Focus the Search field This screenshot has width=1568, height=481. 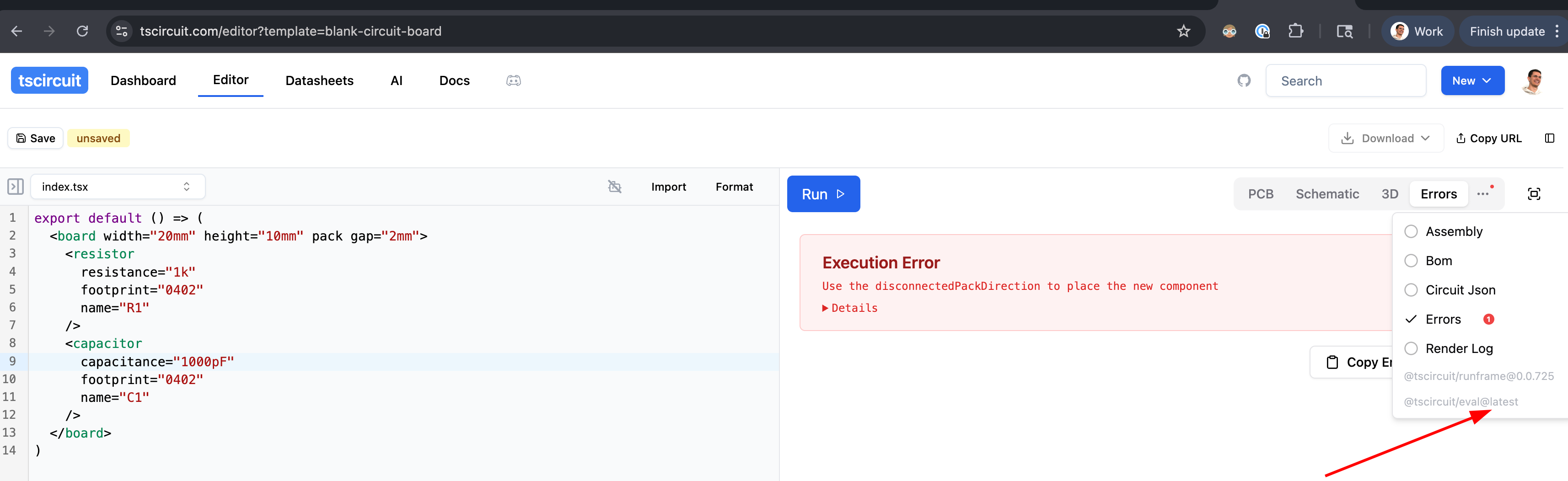coord(1345,80)
